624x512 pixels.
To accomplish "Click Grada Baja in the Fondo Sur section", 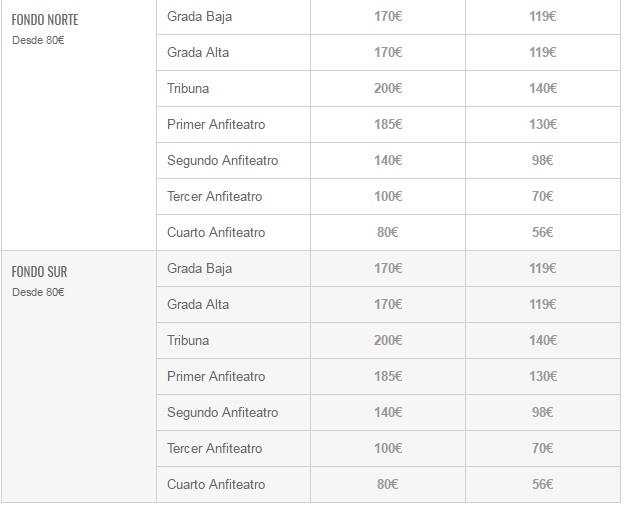I will click(x=200, y=268).
